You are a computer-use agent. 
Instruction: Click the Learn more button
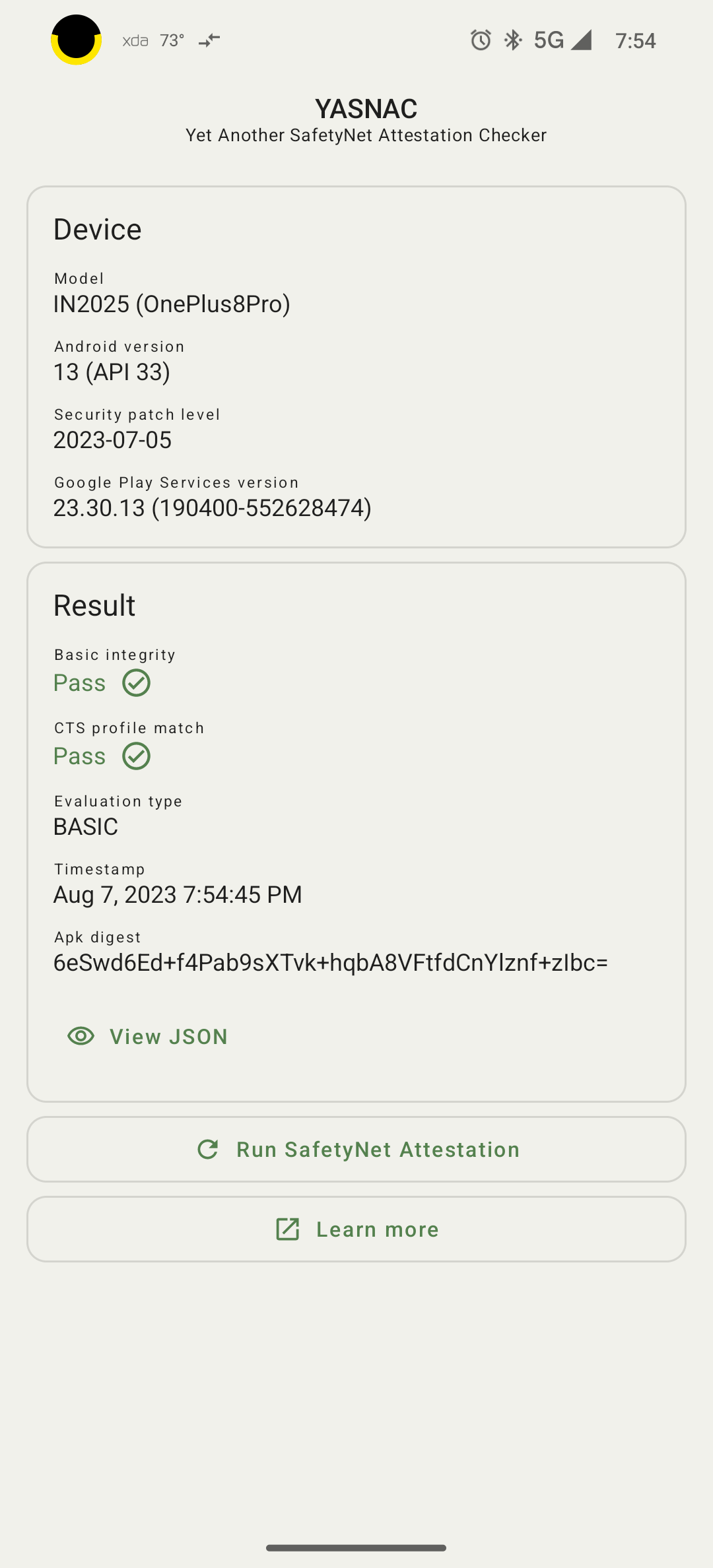coord(356,1228)
